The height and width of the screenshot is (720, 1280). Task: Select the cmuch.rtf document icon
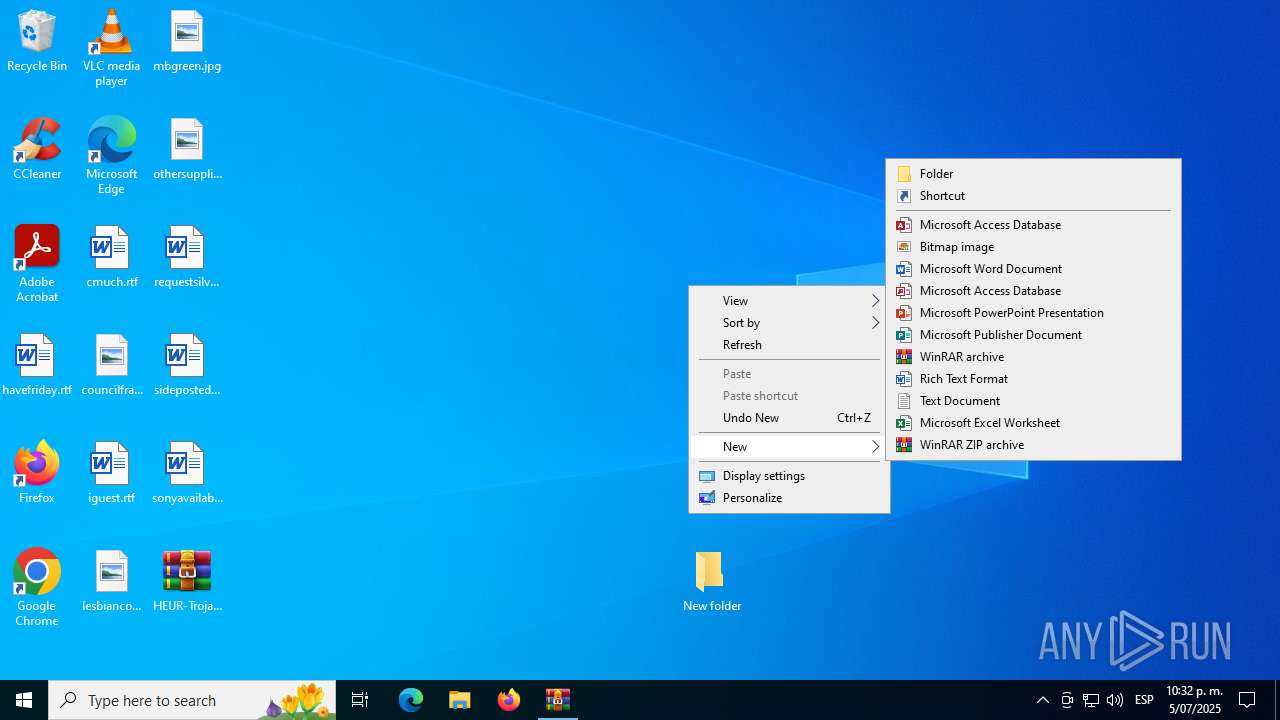point(111,258)
